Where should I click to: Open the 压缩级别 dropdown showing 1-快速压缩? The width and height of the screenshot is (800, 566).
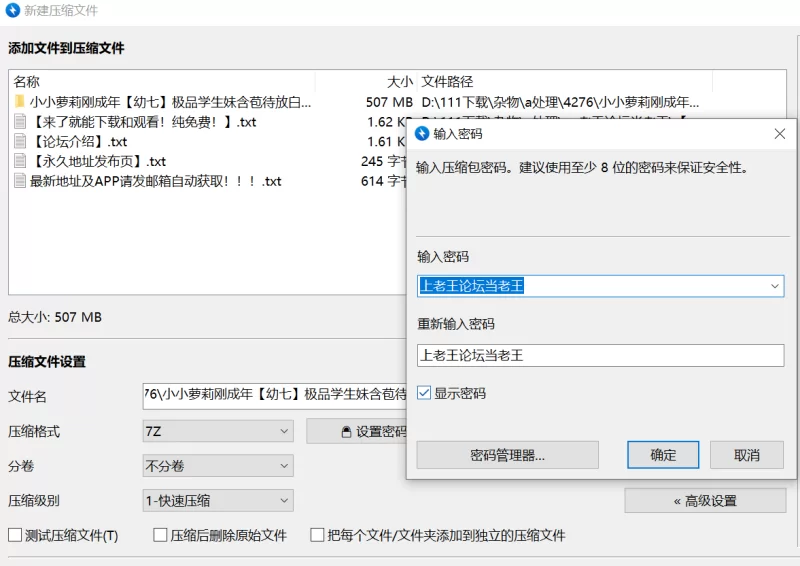point(218,501)
